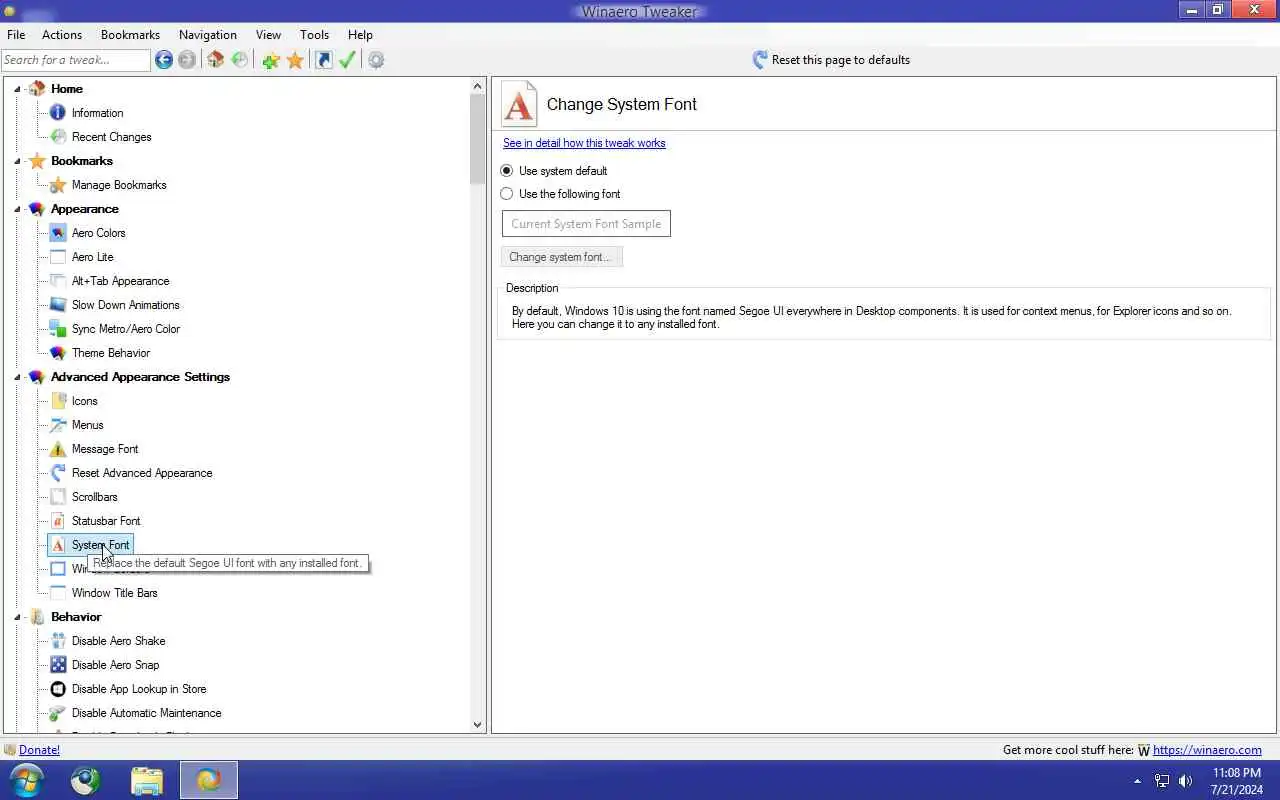Click the Search for a tweak field
Screen dimensions: 1280x800
[76, 60]
